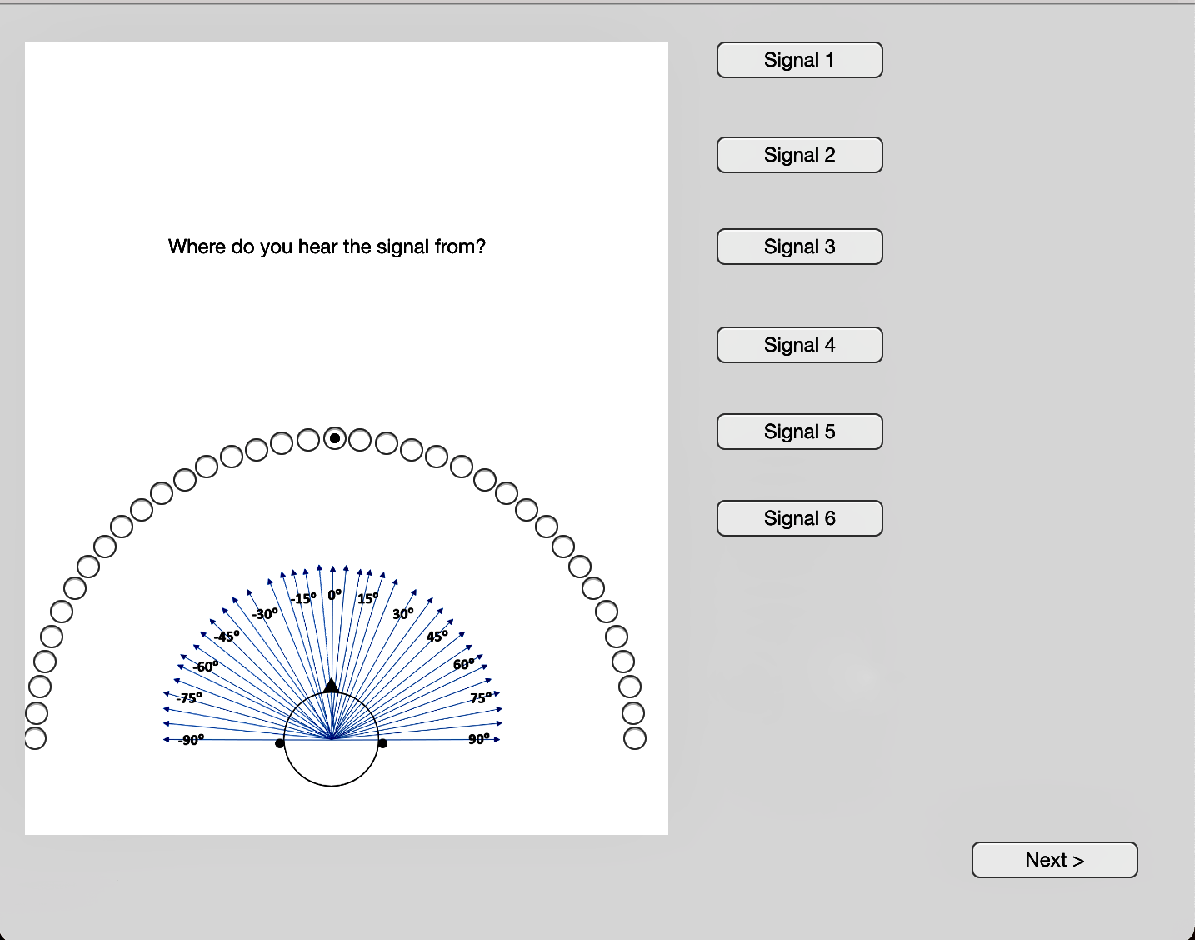
Task: Choose the radio button at 15° on the arc
Action: pos(412,450)
